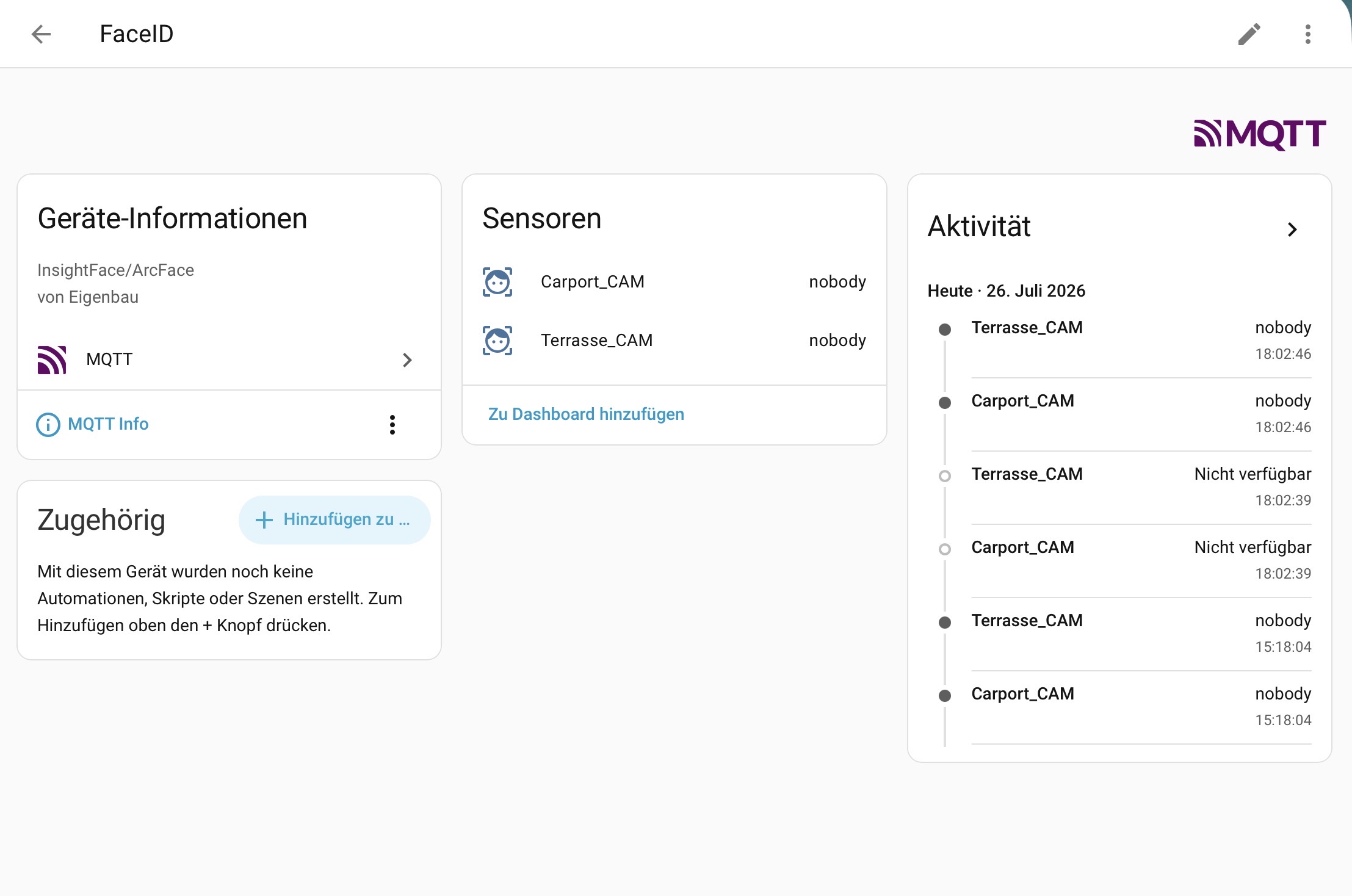Expand the Aktivität panel with chevron
1352x896 pixels.
coord(1292,229)
